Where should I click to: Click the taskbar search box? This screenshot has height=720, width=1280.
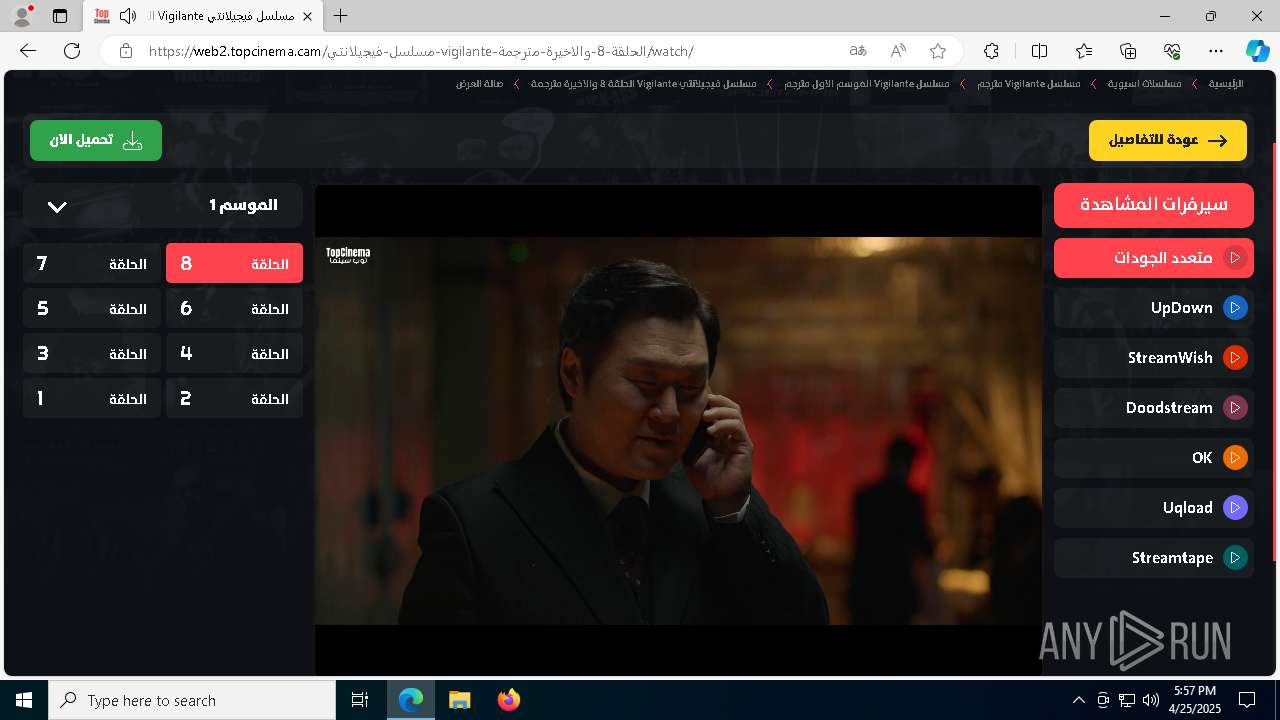click(x=192, y=700)
